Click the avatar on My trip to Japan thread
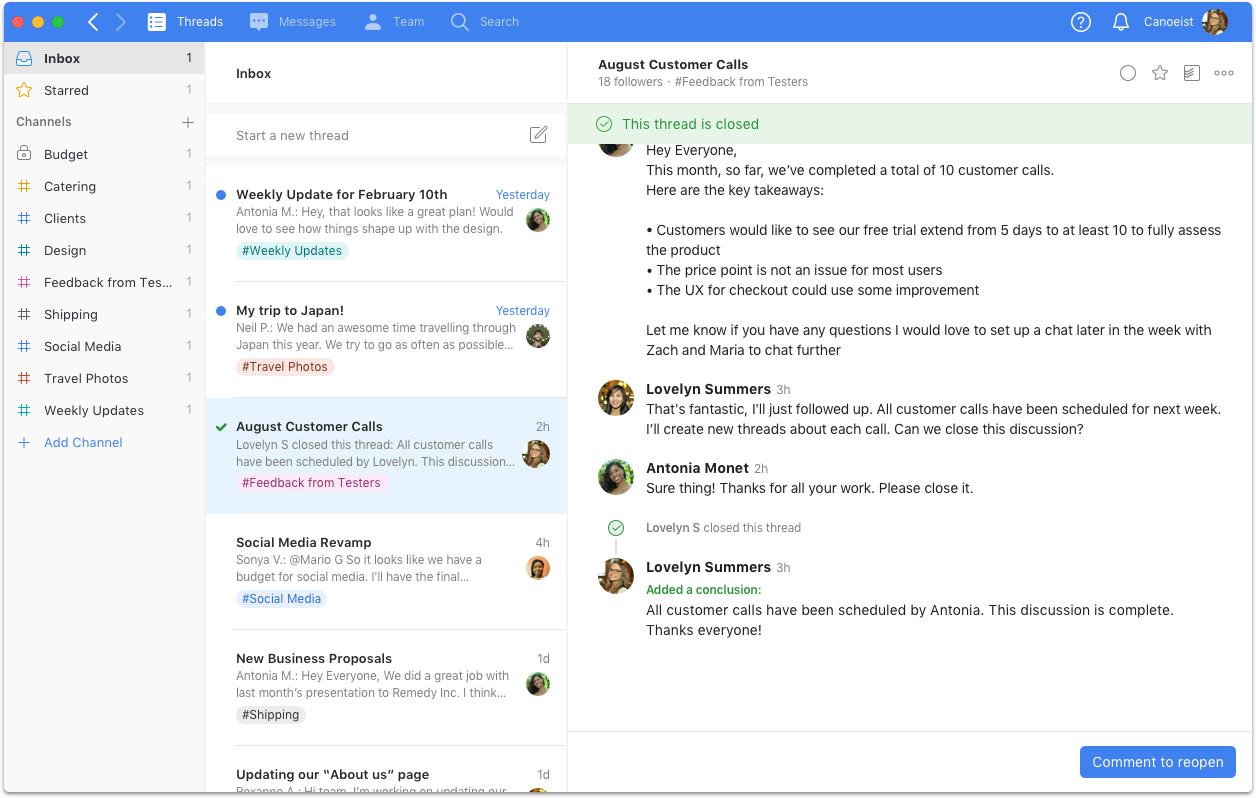This screenshot has height=798, width=1256. pyautogui.click(x=538, y=336)
